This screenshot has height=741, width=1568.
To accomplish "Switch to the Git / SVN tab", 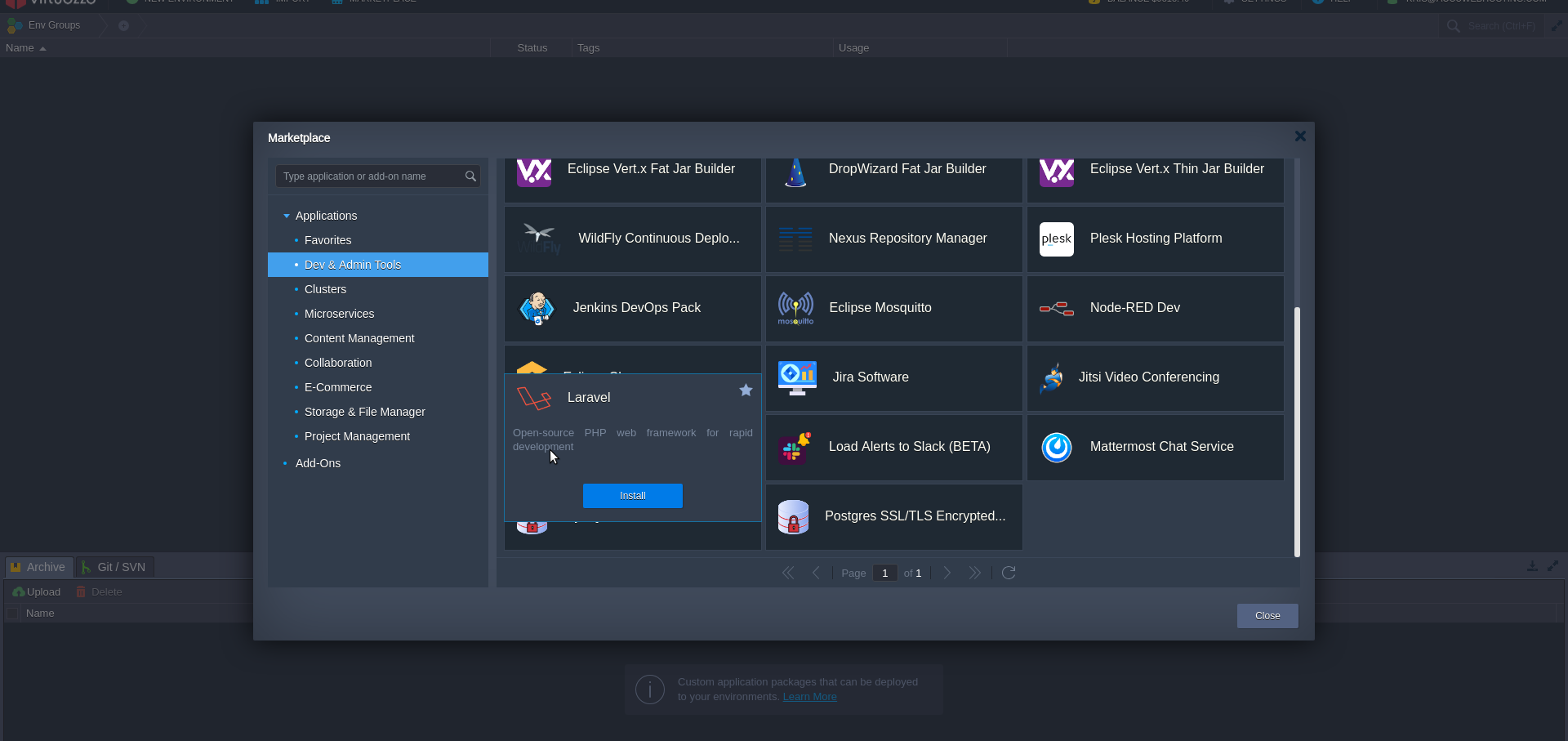I will click(114, 567).
